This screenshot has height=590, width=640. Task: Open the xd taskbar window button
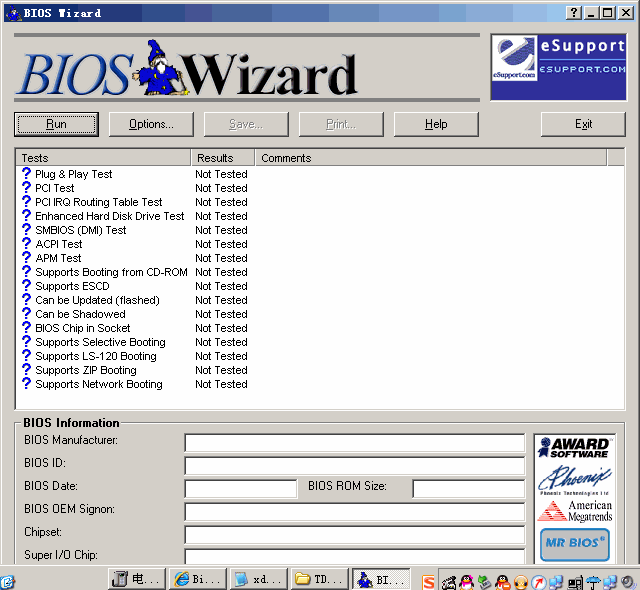pos(259,579)
